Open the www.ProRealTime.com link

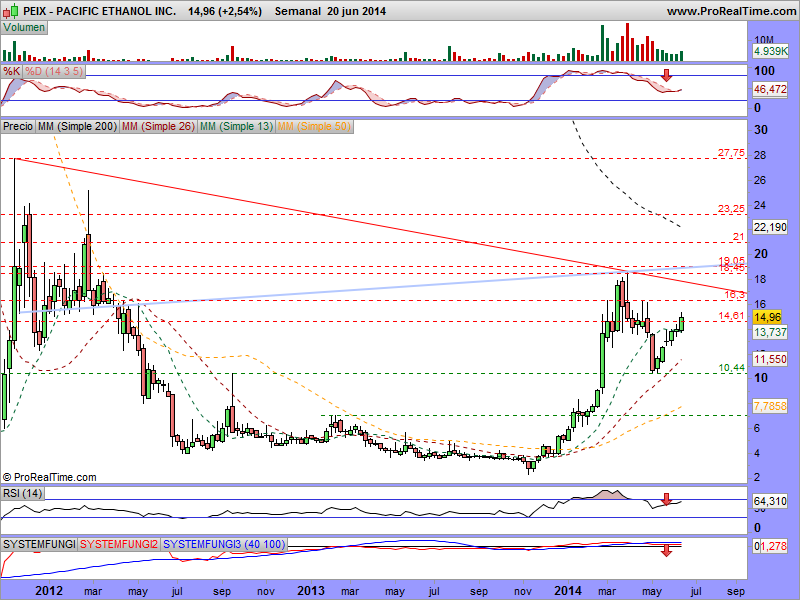(731, 11)
